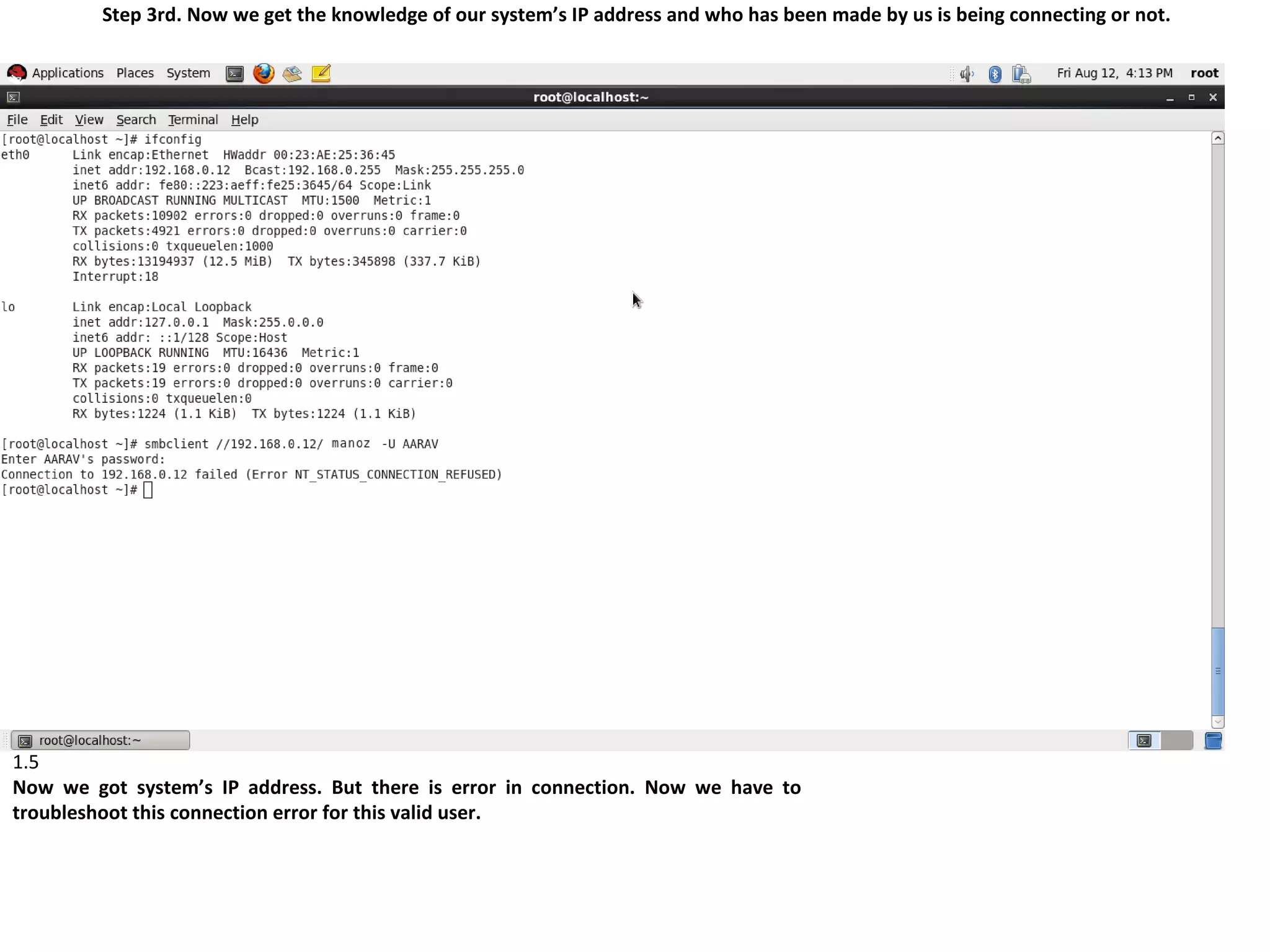This screenshot has height=952, width=1270.
Task: Launch terminal from panel icon
Action: point(234,74)
